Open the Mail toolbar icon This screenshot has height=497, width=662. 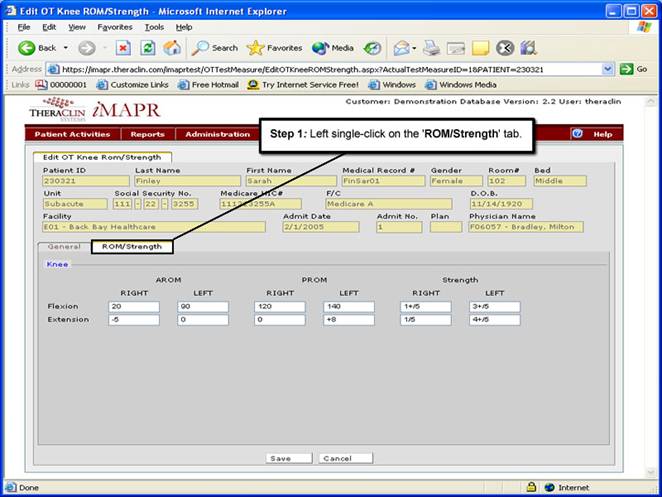(x=401, y=47)
